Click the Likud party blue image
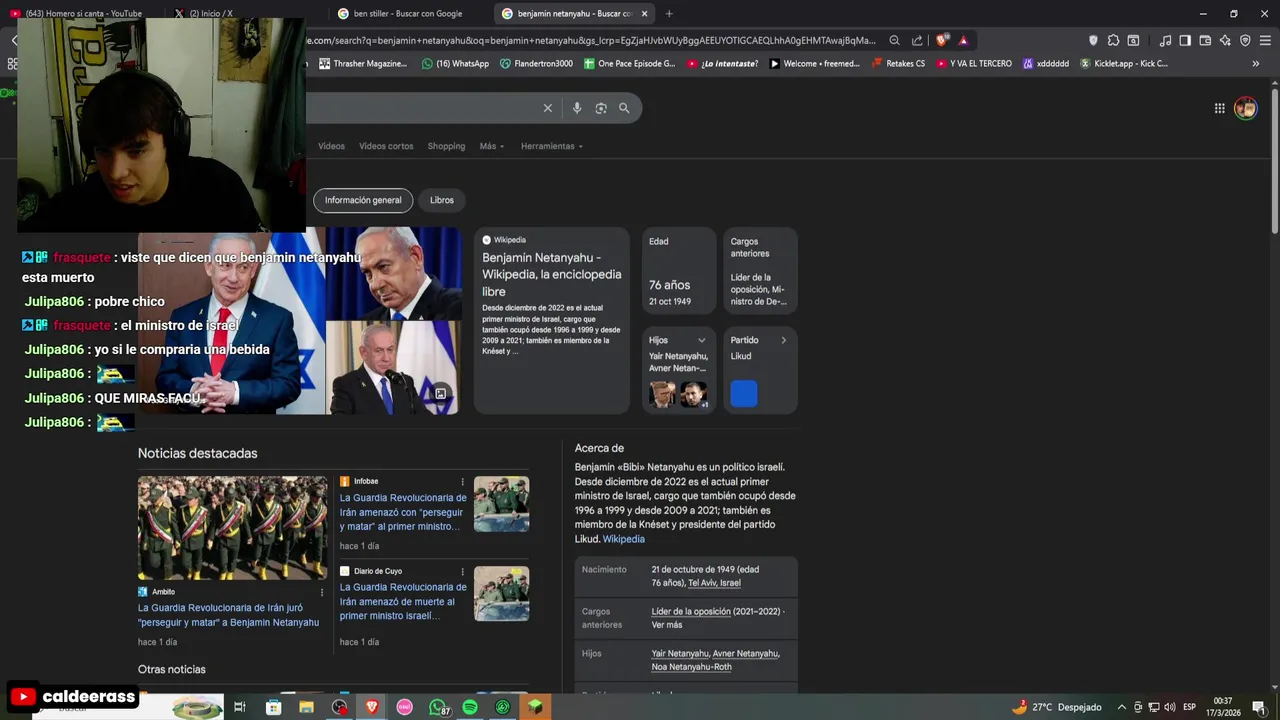 (x=744, y=394)
